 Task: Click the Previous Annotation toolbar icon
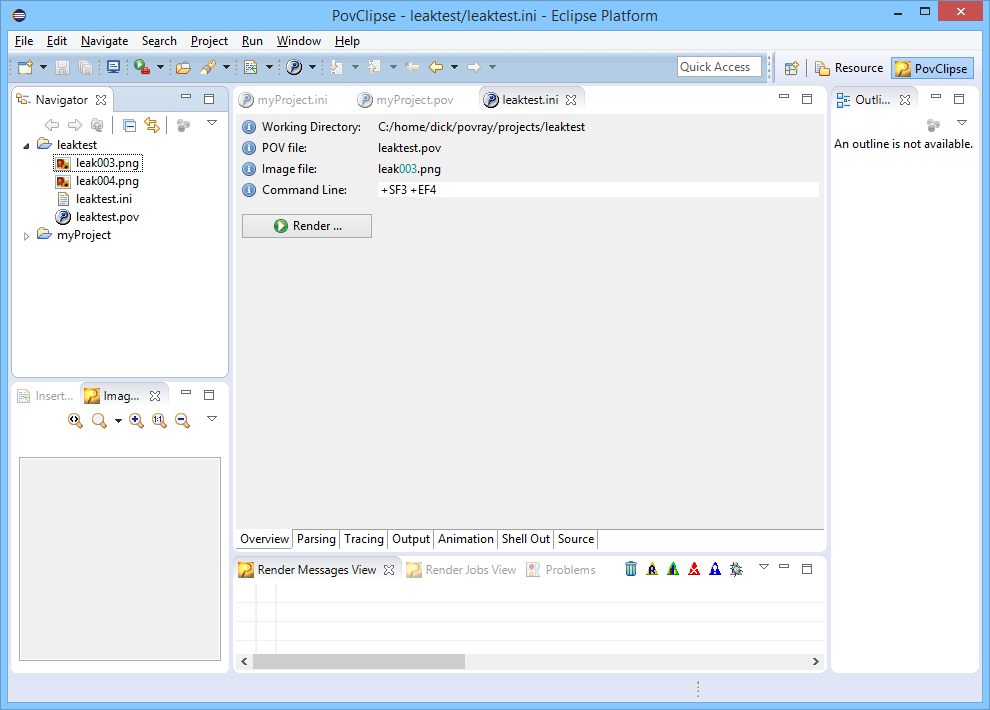click(x=374, y=67)
